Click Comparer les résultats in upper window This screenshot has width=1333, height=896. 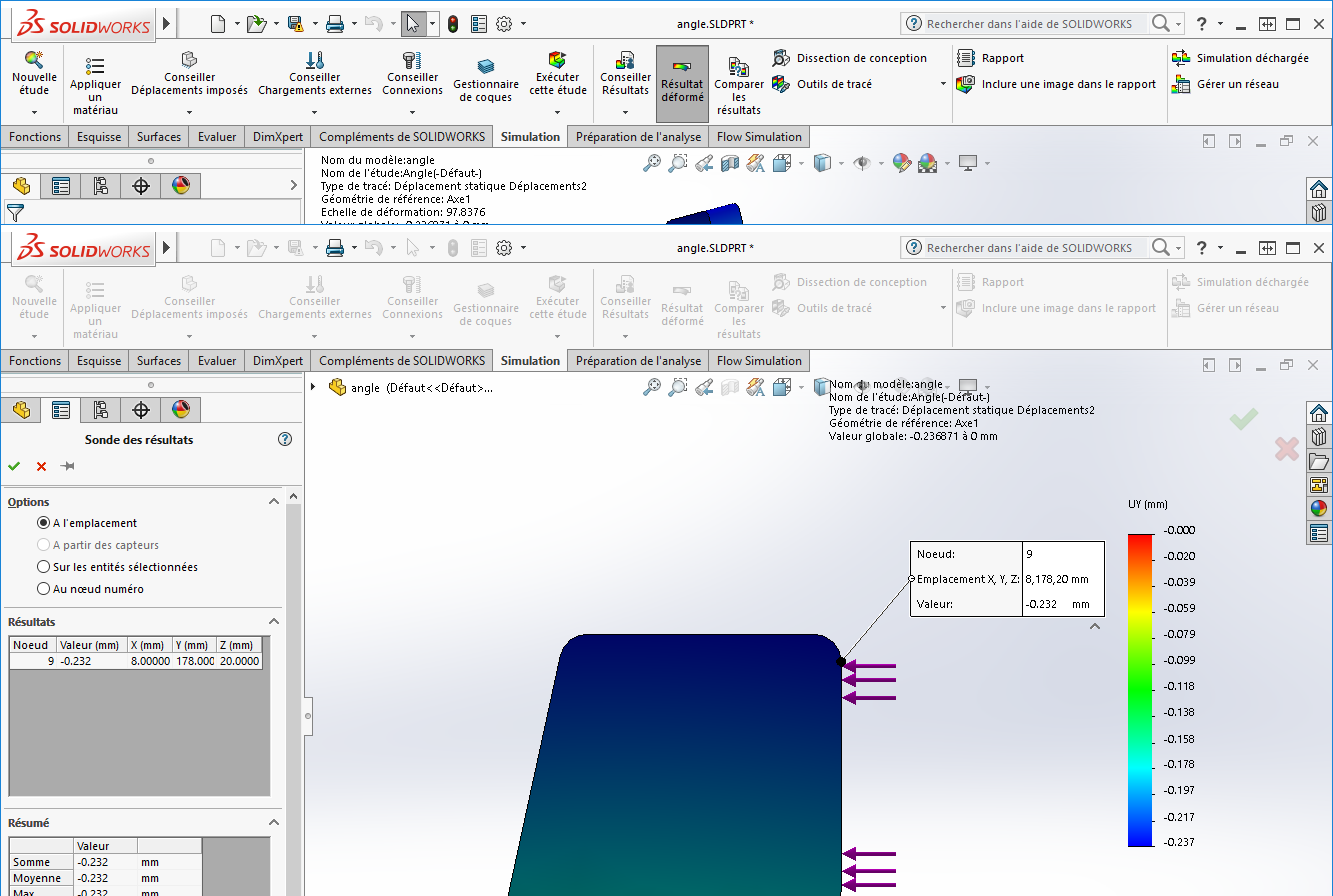[739, 86]
